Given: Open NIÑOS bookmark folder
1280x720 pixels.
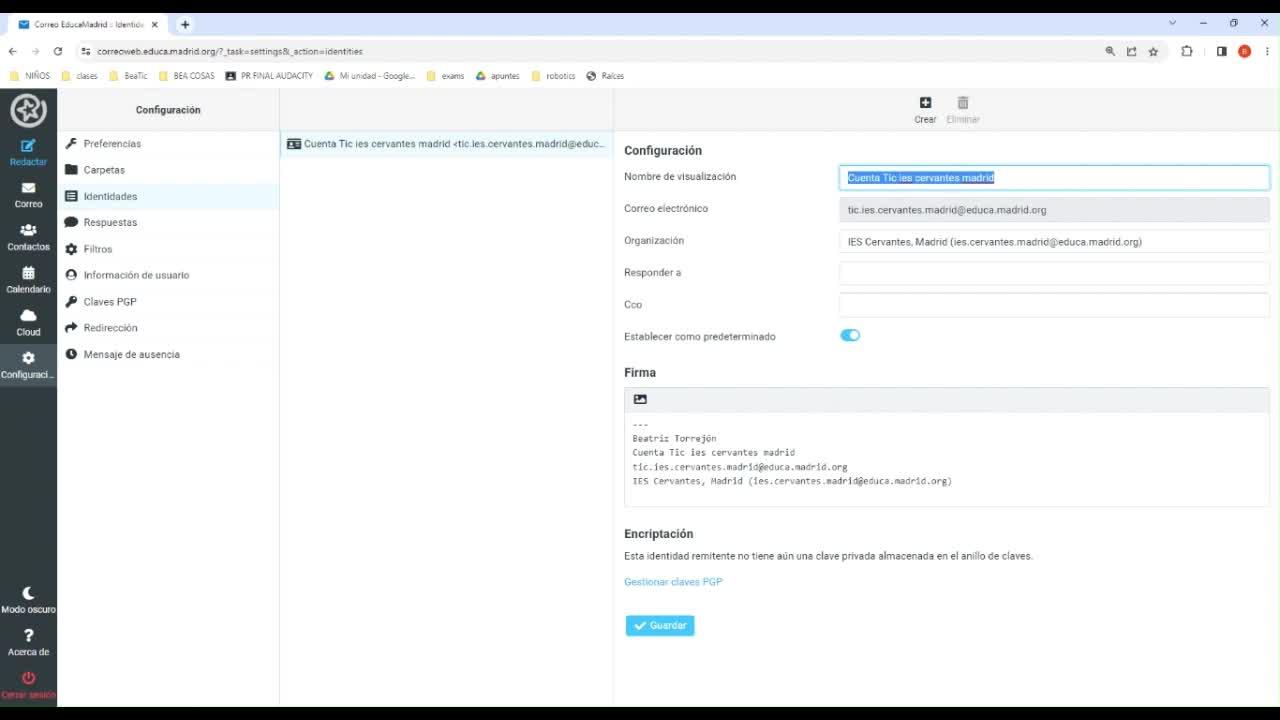Looking at the screenshot, I should click(x=30, y=76).
